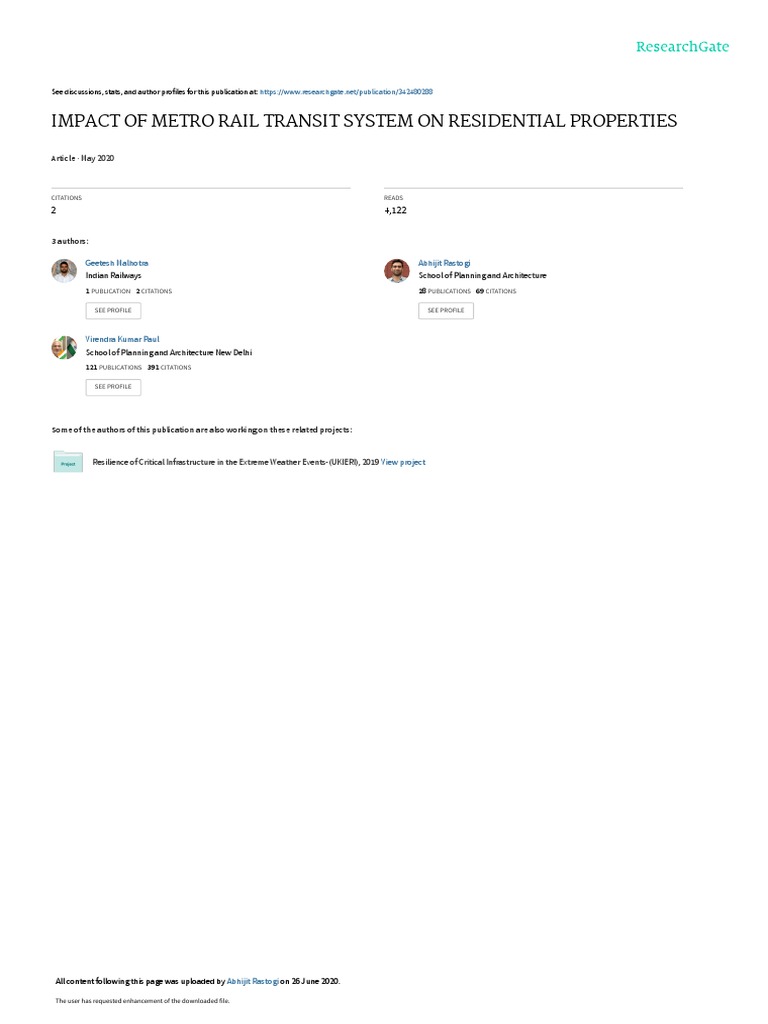Open Geetesh Malhotra author name link
The height and width of the screenshot is (1024, 768).
pyautogui.click(x=117, y=263)
